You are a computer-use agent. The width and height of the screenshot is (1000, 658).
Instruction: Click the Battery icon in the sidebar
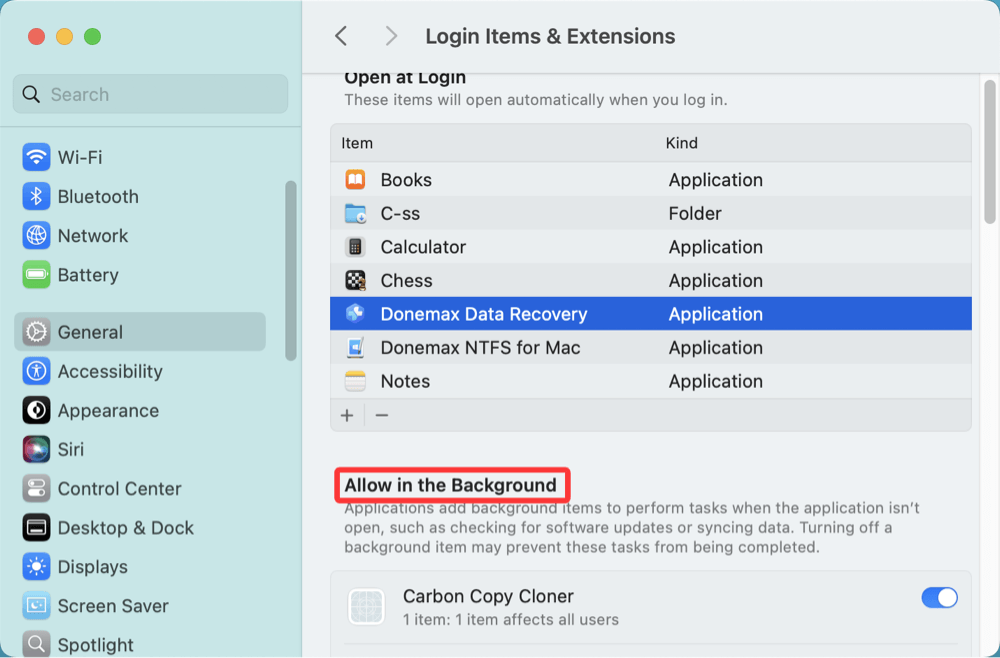[x=34, y=275]
